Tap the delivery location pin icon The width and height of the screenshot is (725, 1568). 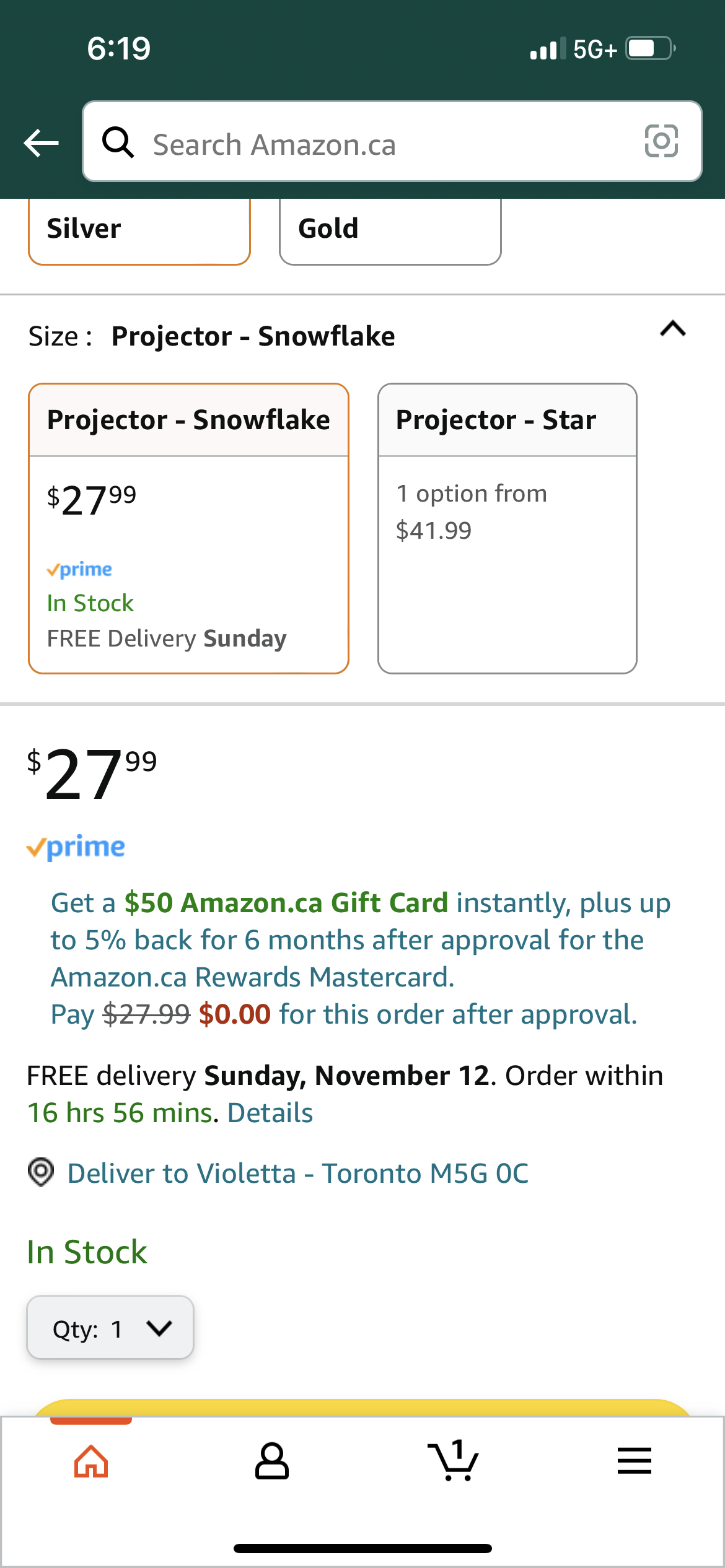point(41,1172)
